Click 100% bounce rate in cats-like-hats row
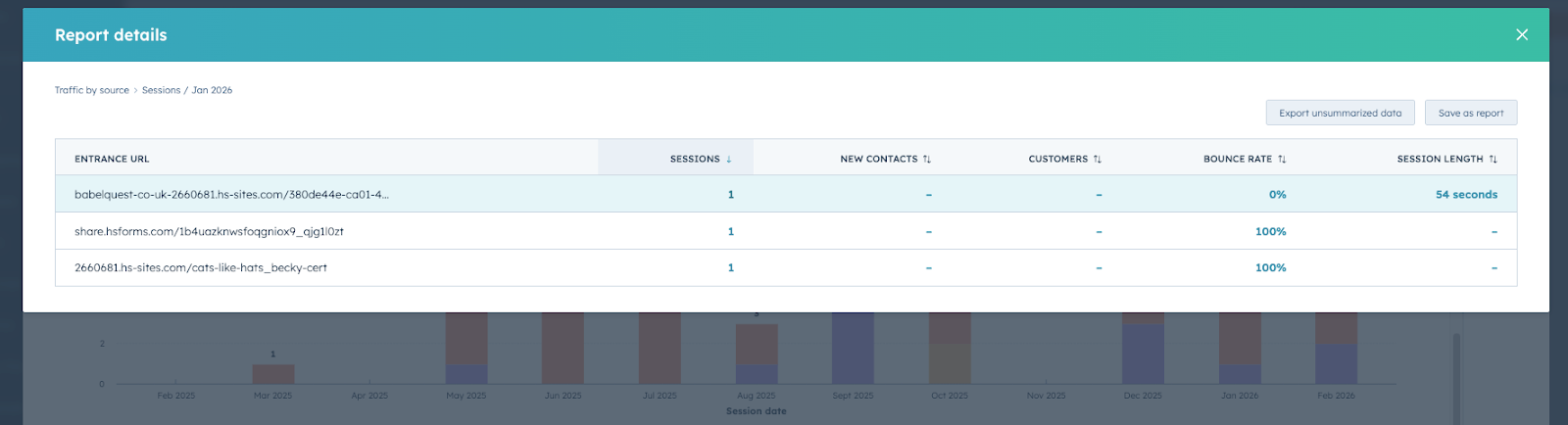Image resolution: width=1568 pixels, height=425 pixels. coord(1270,268)
